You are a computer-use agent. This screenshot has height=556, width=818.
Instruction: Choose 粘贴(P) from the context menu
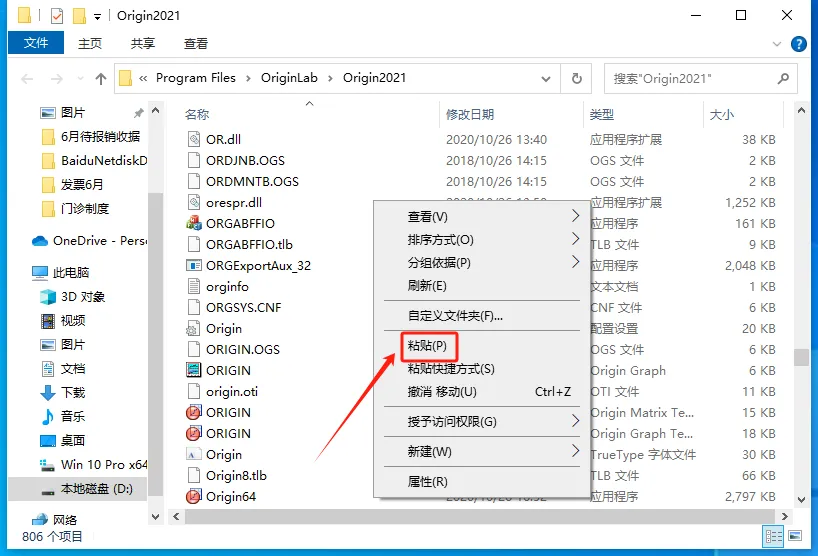482,346
